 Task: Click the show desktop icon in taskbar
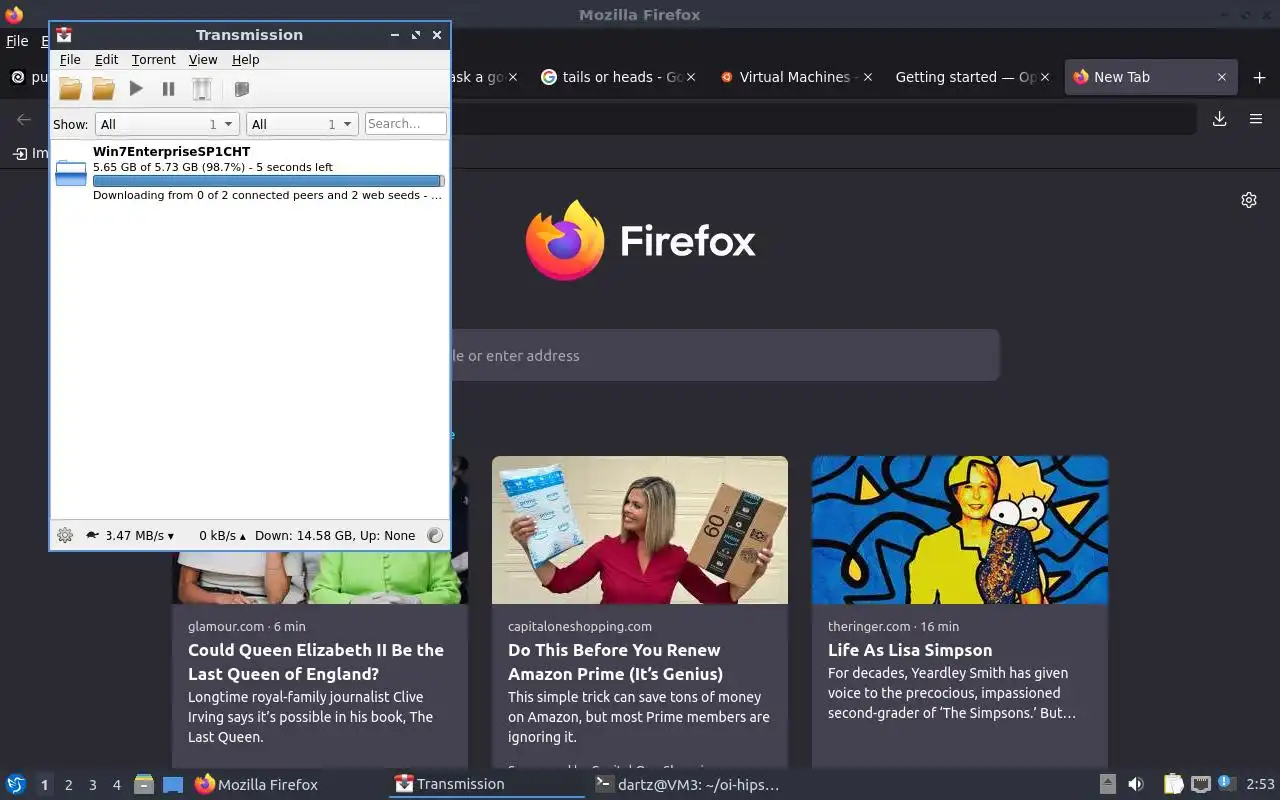173,784
